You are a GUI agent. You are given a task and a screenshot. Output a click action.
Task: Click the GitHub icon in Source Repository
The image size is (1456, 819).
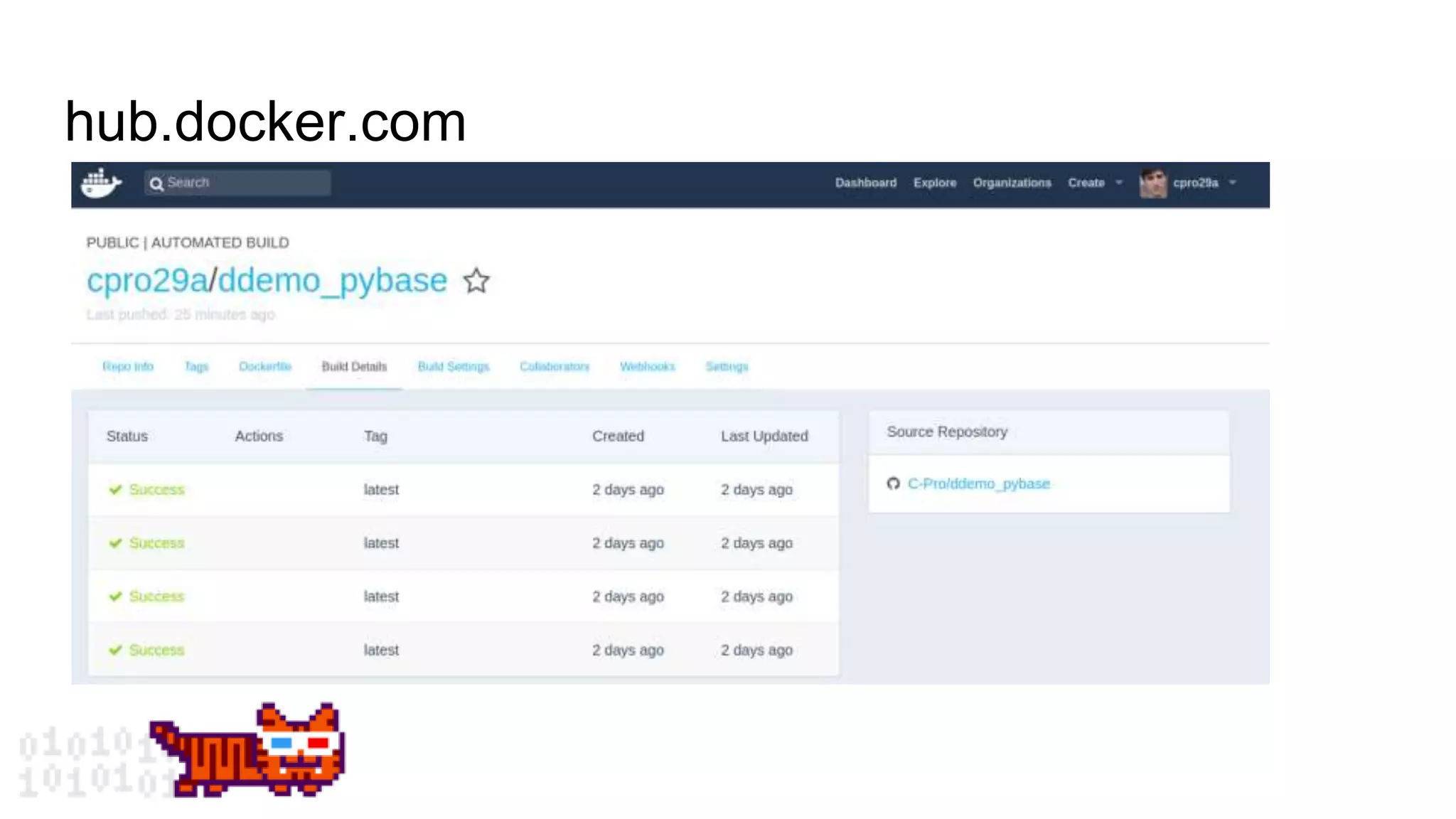[893, 483]
